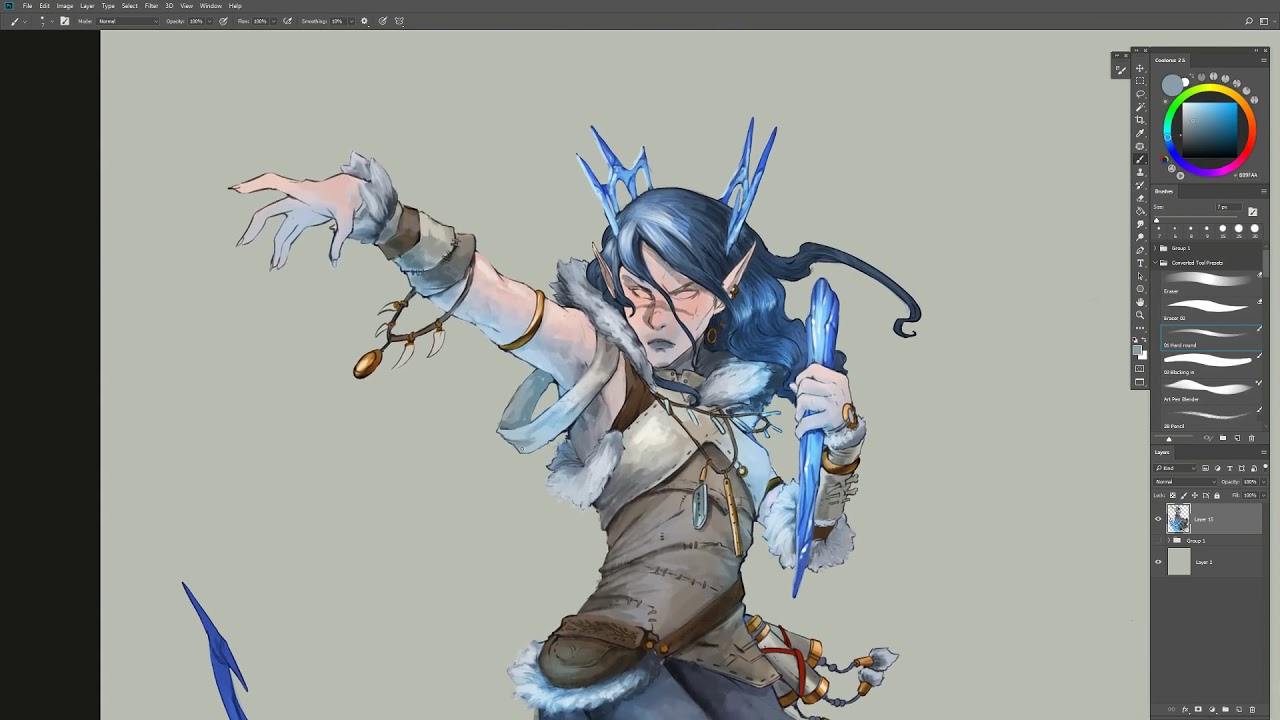The width and height of the screenshot is (1280, 720).
Task: Hide Layer 2 with eye icon
Action: point(1158,562)
